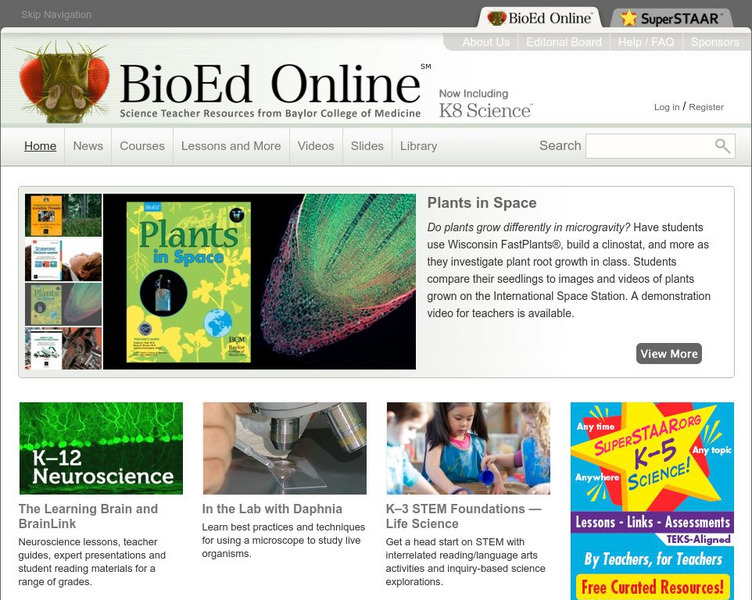Open the Help / FAQ link
752x600 pixels.
(x=646, y=42)
